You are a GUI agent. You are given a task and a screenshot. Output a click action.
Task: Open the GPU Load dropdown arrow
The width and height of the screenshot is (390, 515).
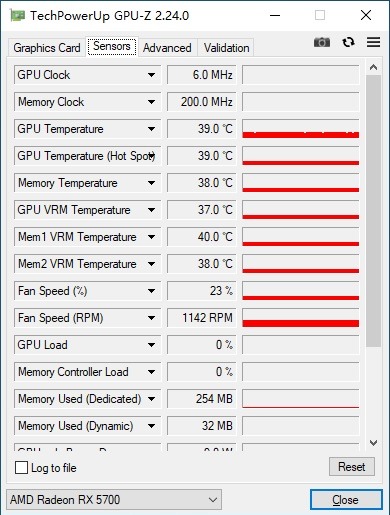tap(151, 345)
